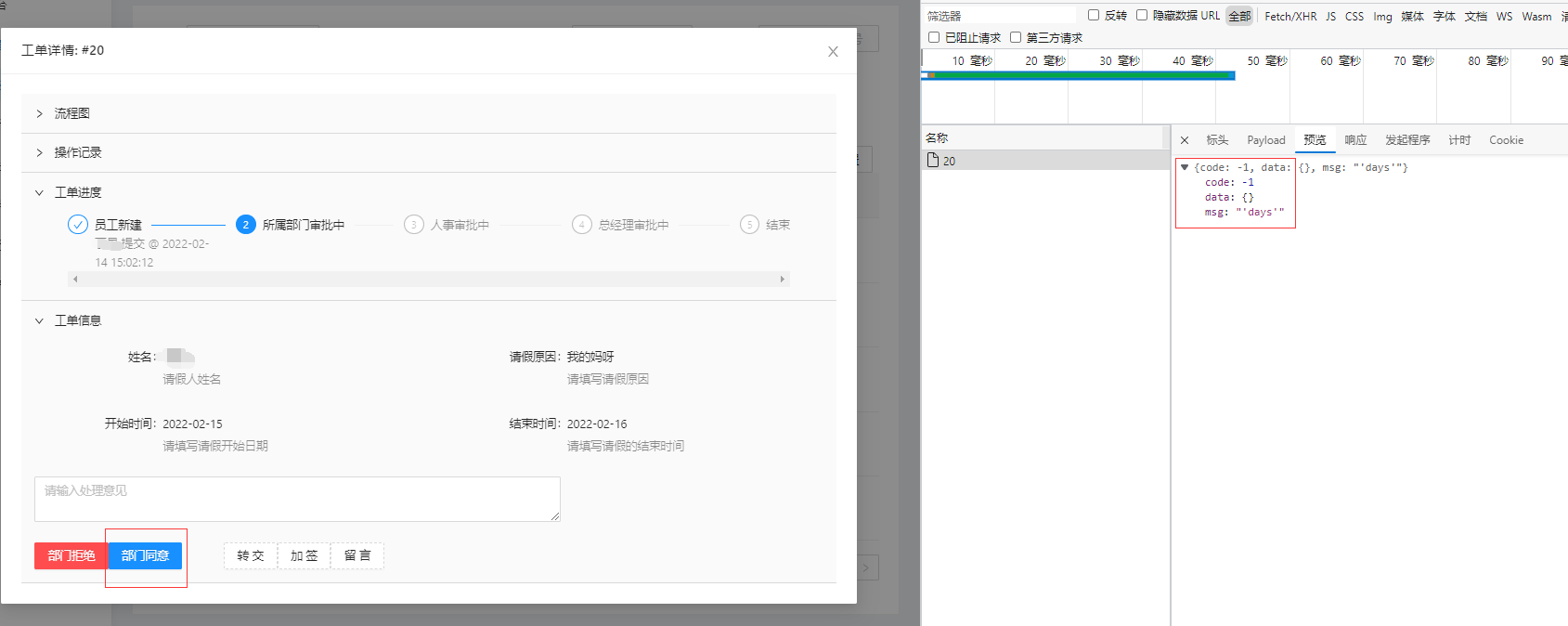Screen dimensions: 1568x626
Task: Click step 5 circle 结束
Action: click(x=749, y=225)
